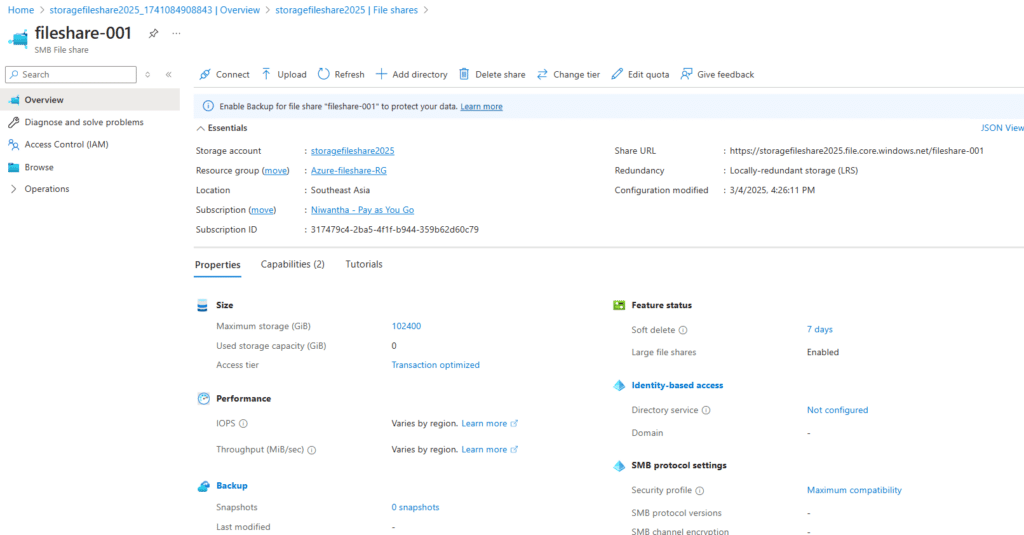The height and width of the screenshot is (535, 1024).
Task: Click the Delete share trash icon
Action: pyautogui.click(x=464, y=74)
